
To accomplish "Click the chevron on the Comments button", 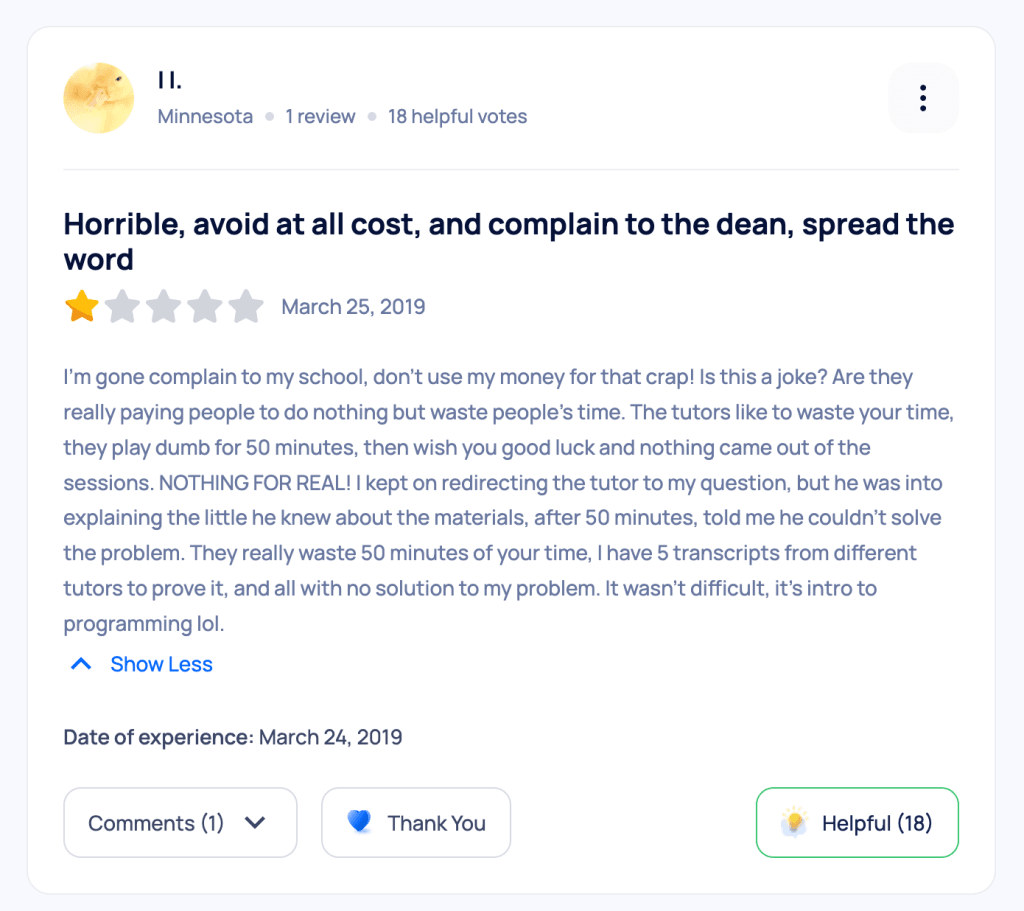I will point(256,822).
